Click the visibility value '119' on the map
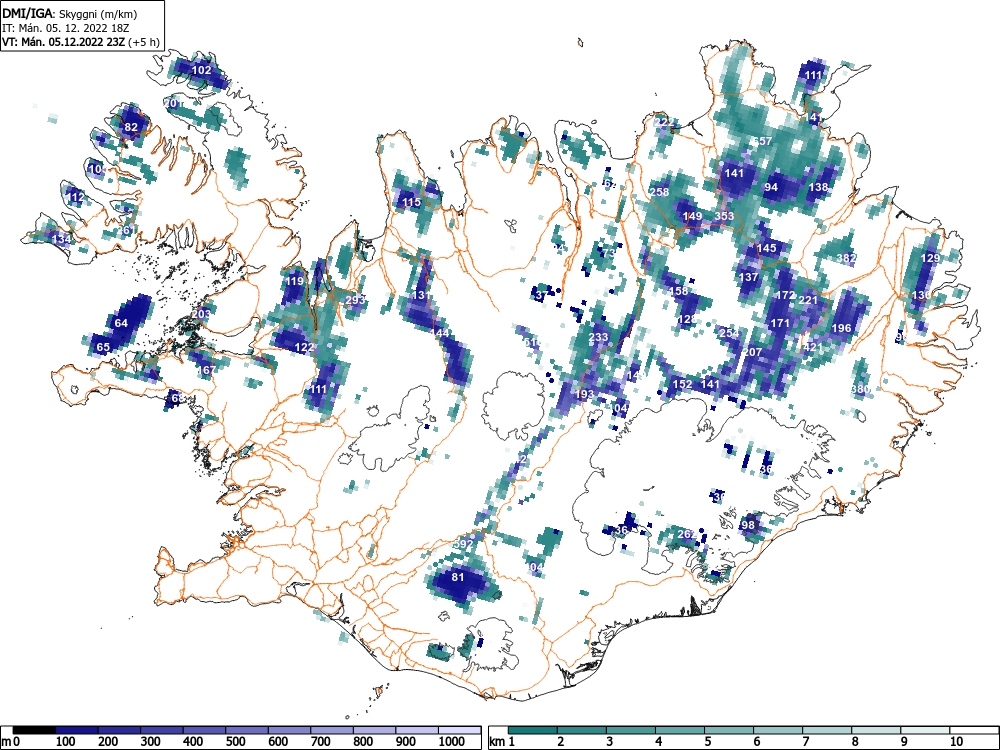The width and height of the screenshot is (1000, 750). (x=295, y=281)
